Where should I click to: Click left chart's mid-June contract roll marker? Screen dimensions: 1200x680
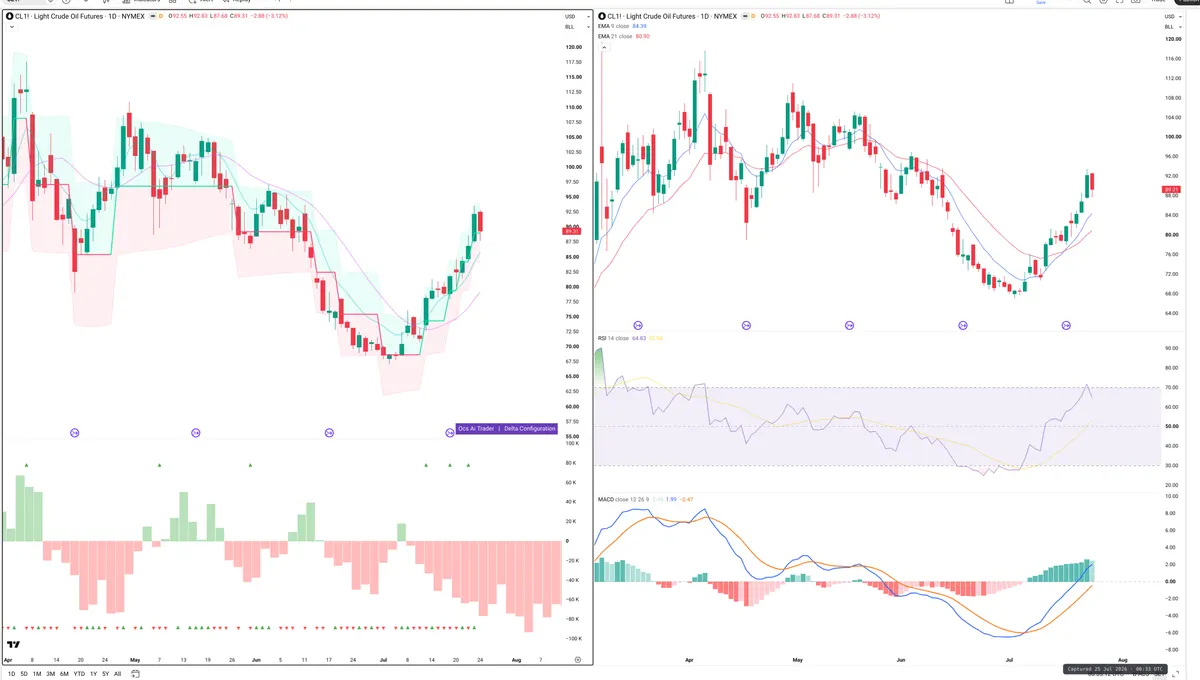[x=329, y=432]
